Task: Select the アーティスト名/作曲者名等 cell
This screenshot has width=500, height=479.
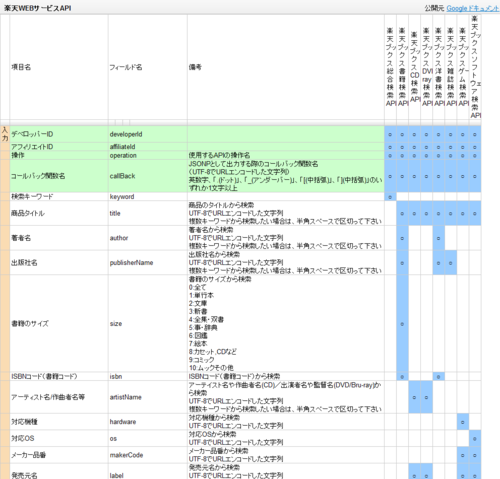Action: (59, 397)
